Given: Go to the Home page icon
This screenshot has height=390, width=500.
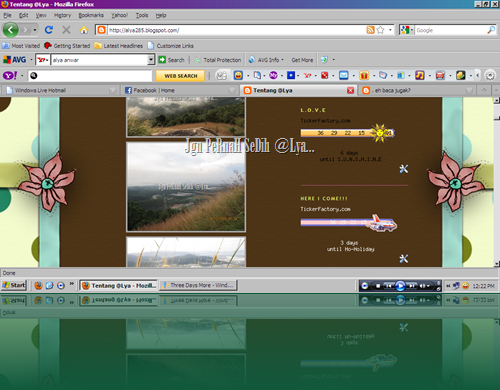Looking at the screenshot, I should pos(84,30).
